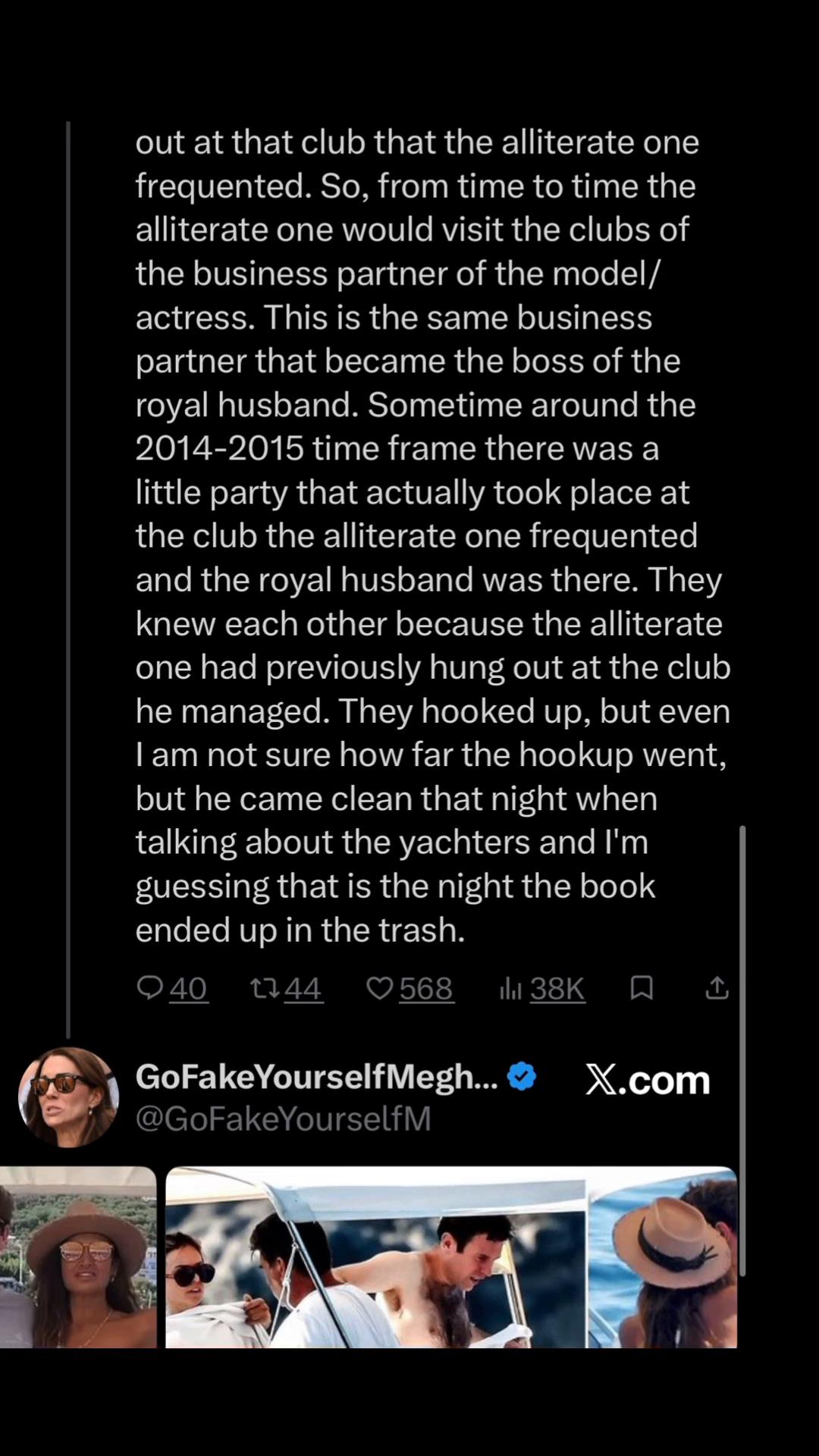Viewport: 819px width, 1456px height.
Task: Click the vertical scrollbar on right
Action: (x=742, y=1050)
